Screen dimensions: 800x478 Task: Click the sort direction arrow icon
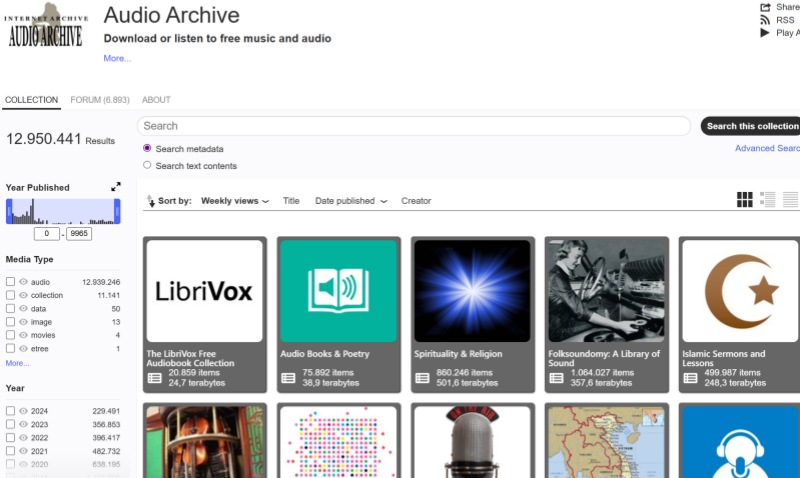[x=150, y=201]
